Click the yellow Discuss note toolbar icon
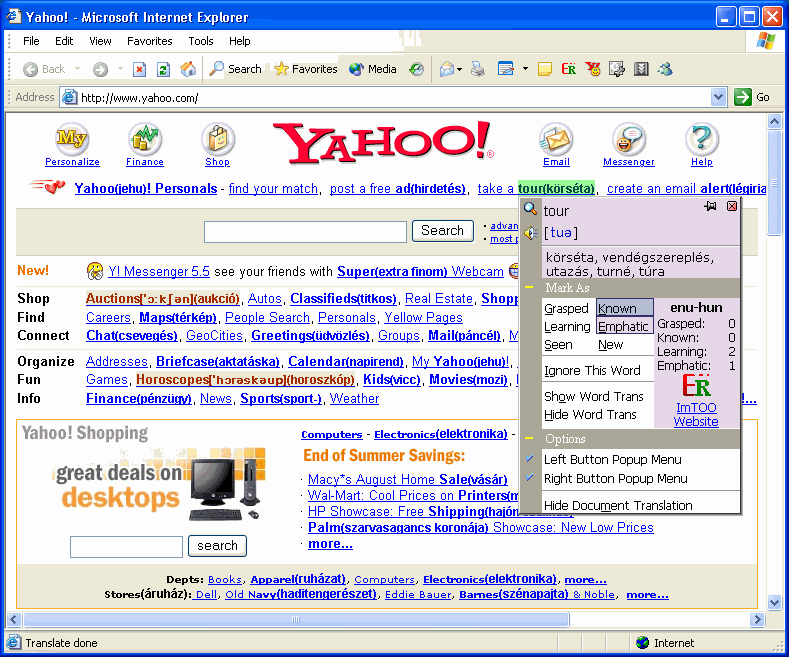Image resolution: width=789 pixels, height=657 pixels. tap(544, 69)
